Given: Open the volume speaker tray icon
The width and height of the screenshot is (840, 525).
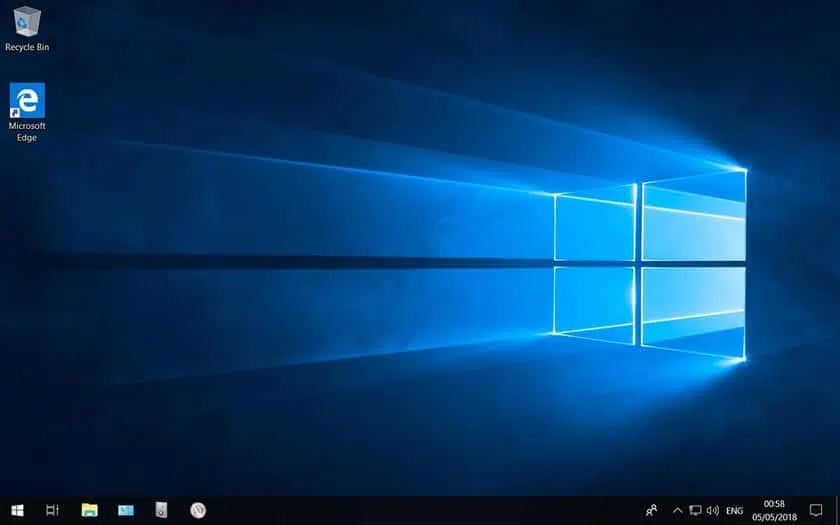Looking at the screenshot, I should (x=712, y=510).
